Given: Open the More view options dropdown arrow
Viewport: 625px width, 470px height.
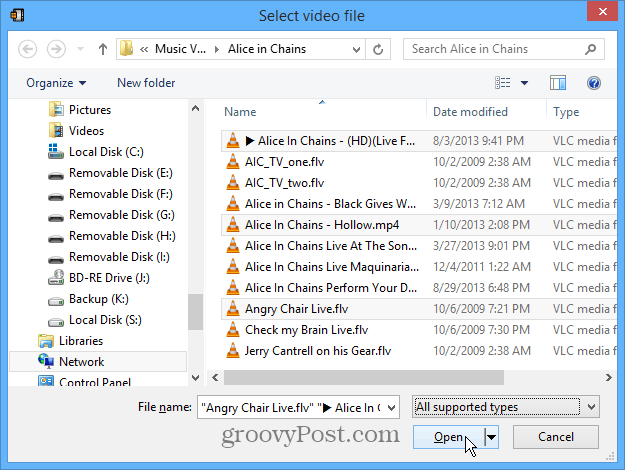Looking at the screenshot, I should coord(524,83).
